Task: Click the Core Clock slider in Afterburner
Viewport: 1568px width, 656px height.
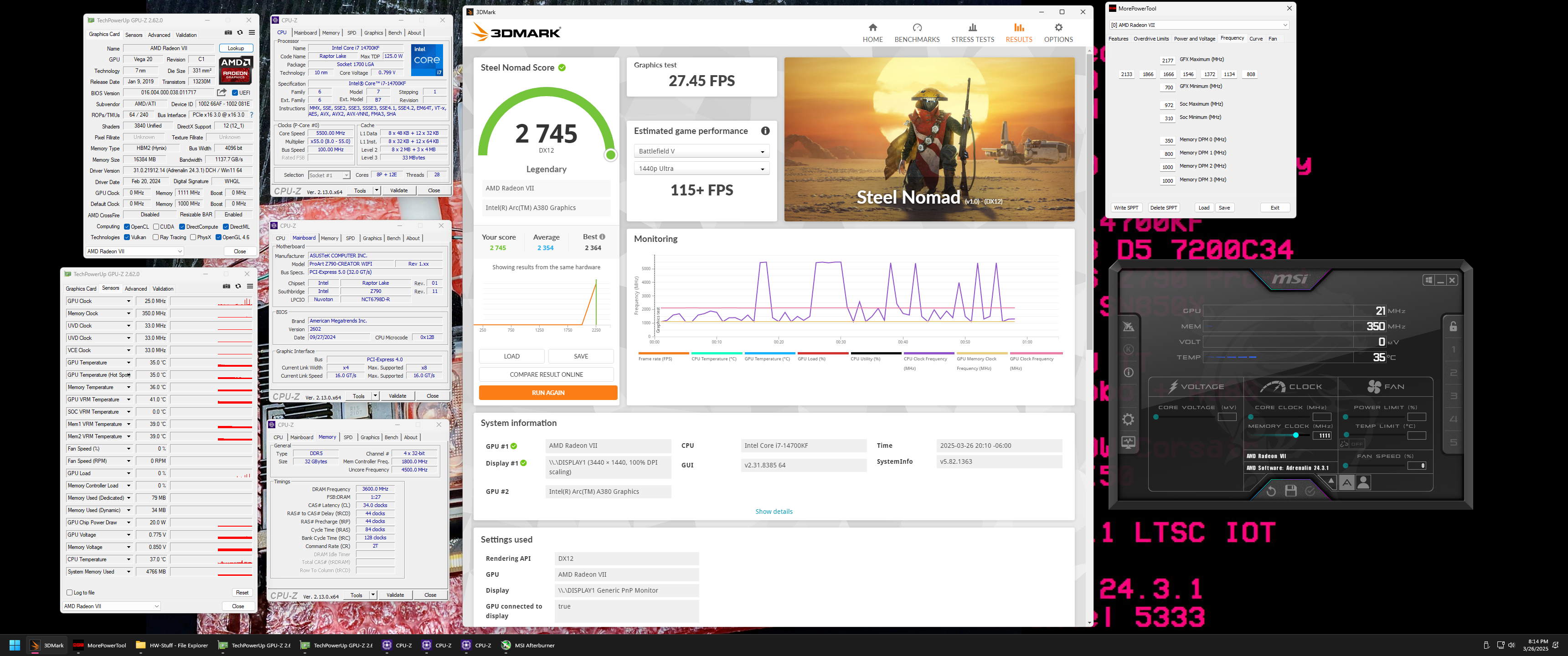Action: (1279, 417)
